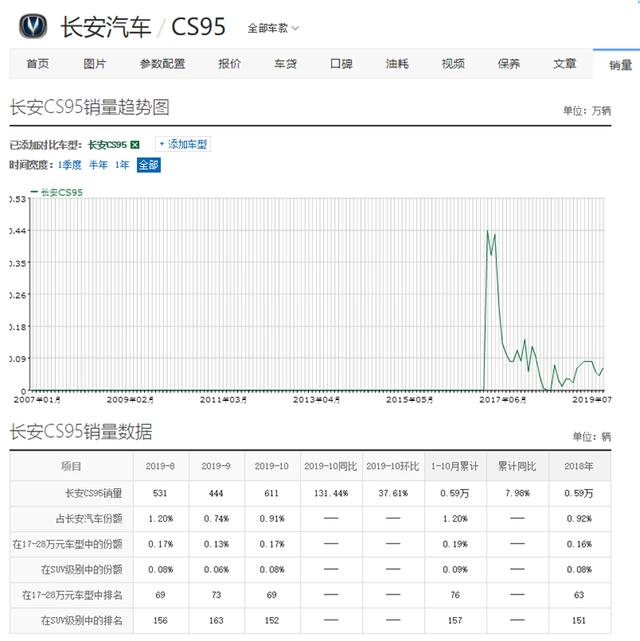Switch to the 图片 tab
The width and height of the screenshot is (640, 641).
tap(94, 64)
